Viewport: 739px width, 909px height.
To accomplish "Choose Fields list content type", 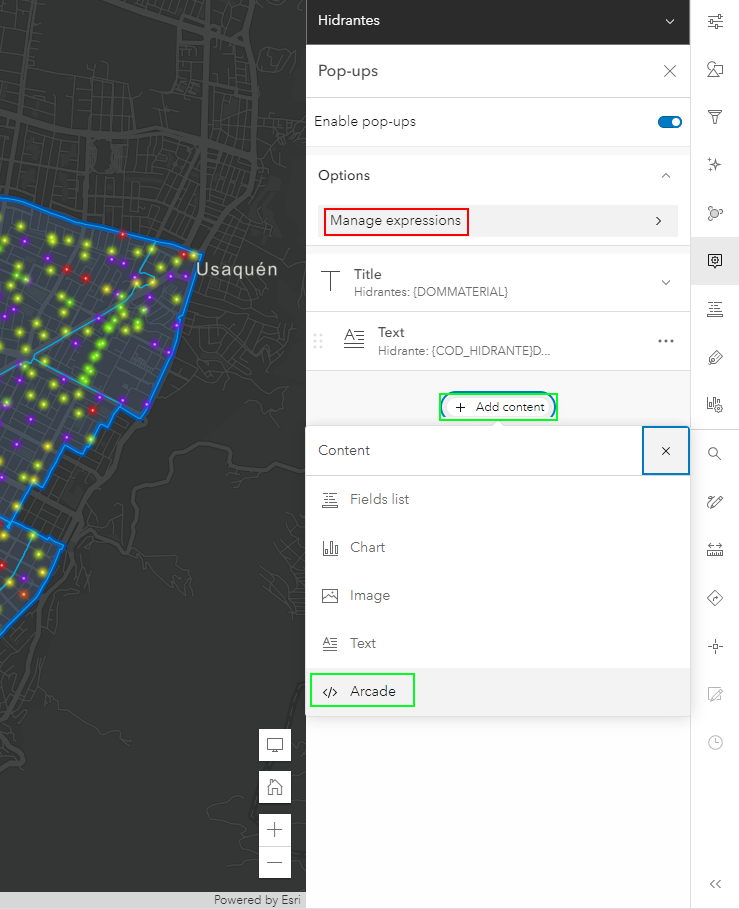I will pos(379,500).
